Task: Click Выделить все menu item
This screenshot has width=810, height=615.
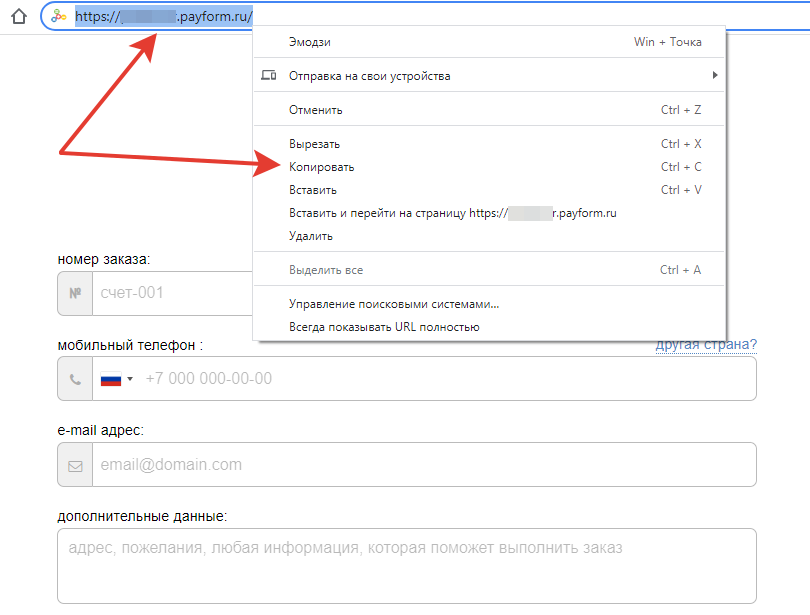Action: [489, 270]
